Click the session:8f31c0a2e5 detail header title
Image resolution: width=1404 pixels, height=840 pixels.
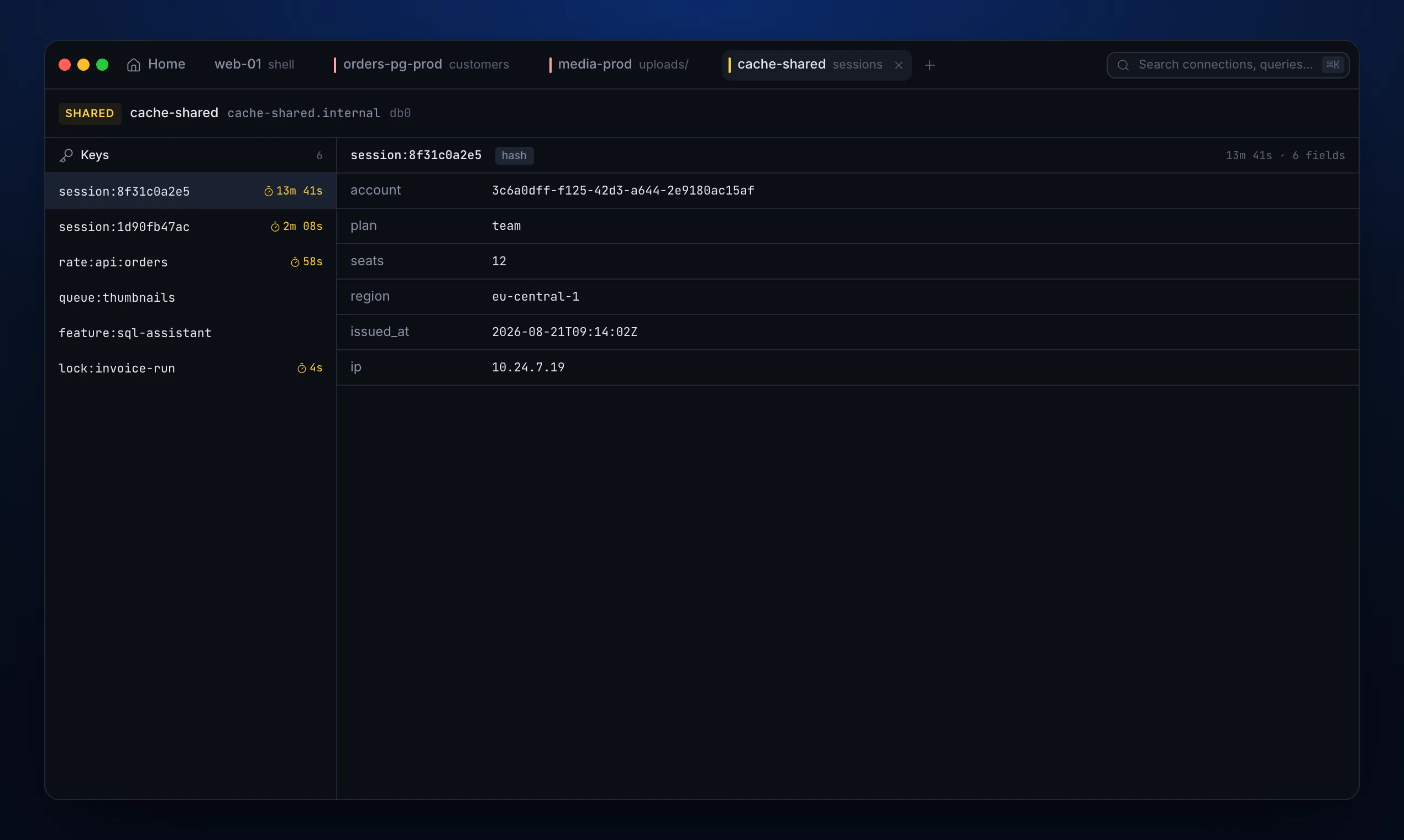pyautogui.click(x=416, y=155)
